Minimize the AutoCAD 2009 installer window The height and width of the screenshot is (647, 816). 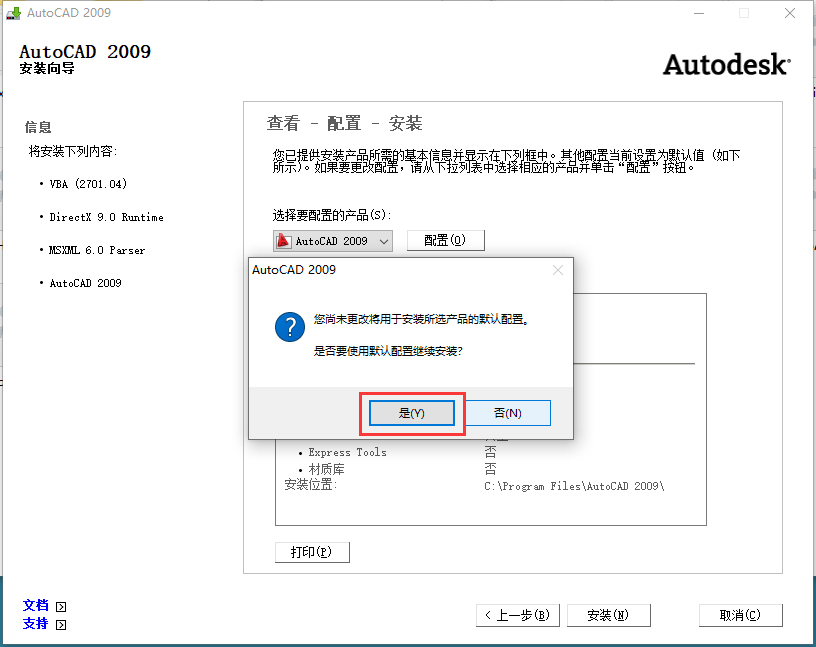699,13
